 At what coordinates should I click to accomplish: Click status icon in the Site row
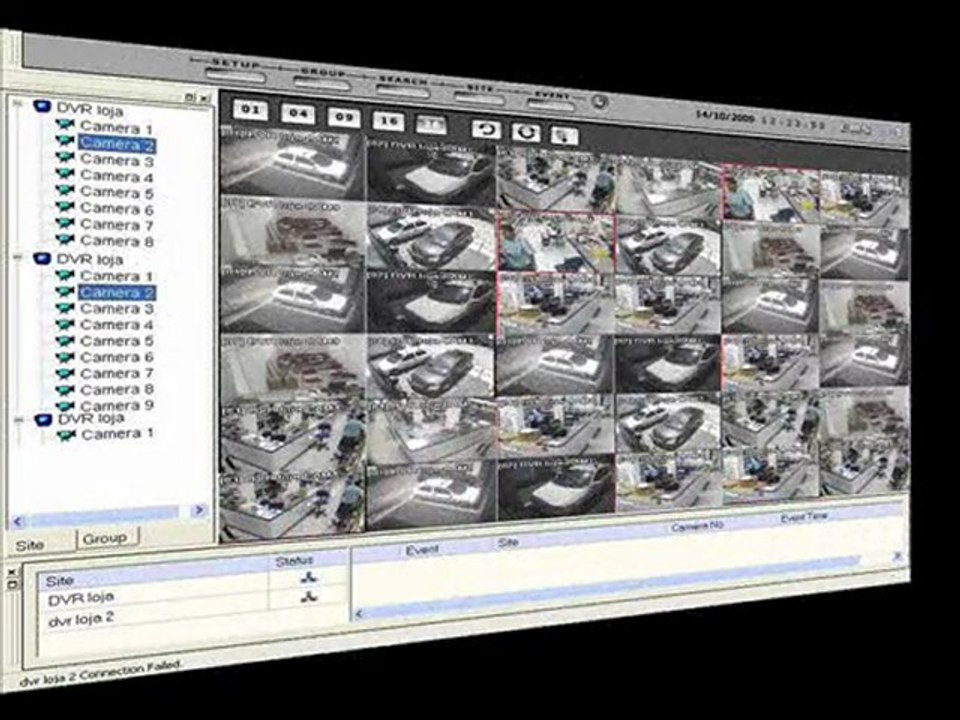(309, 577)
